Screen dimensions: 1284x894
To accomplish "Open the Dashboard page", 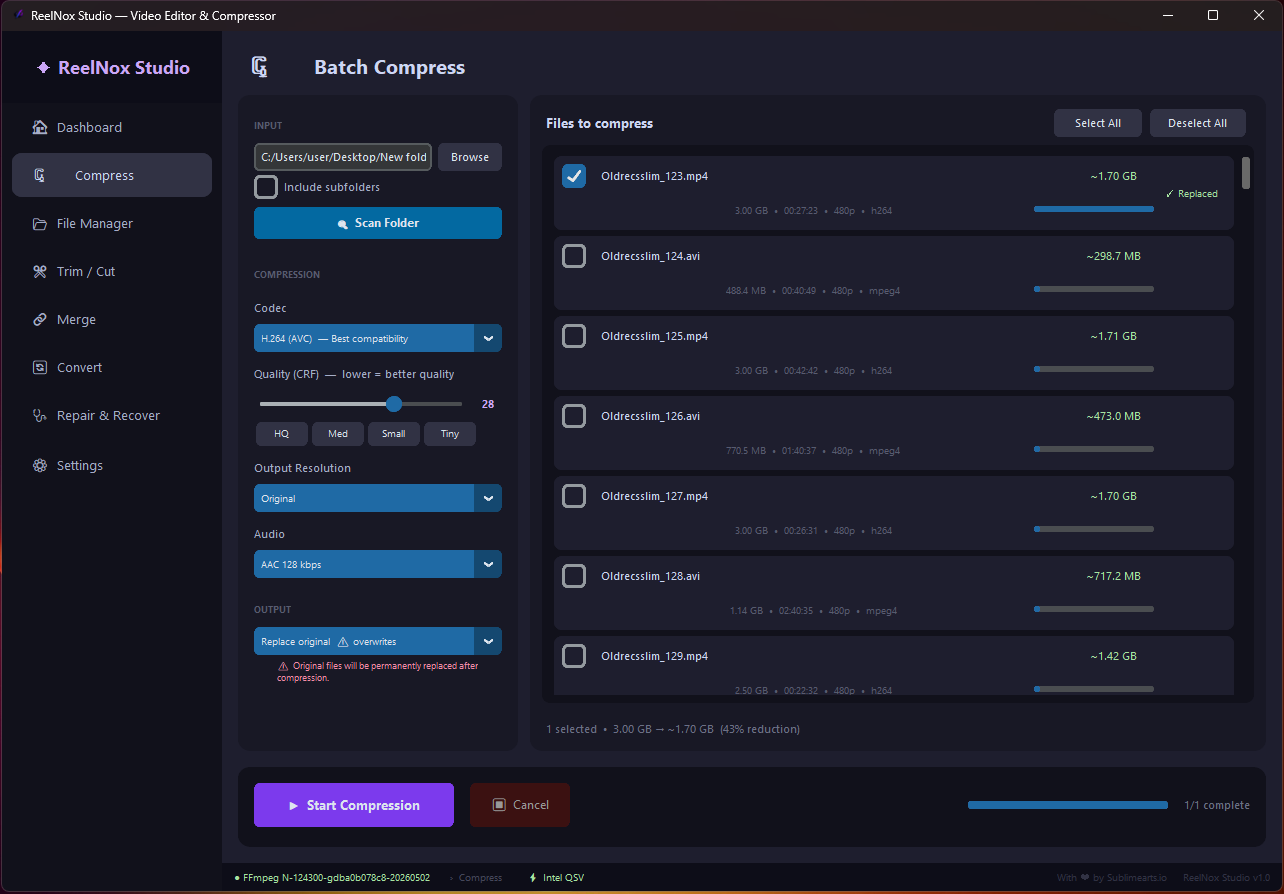I will pyautogui.click(x=112, y=127).
